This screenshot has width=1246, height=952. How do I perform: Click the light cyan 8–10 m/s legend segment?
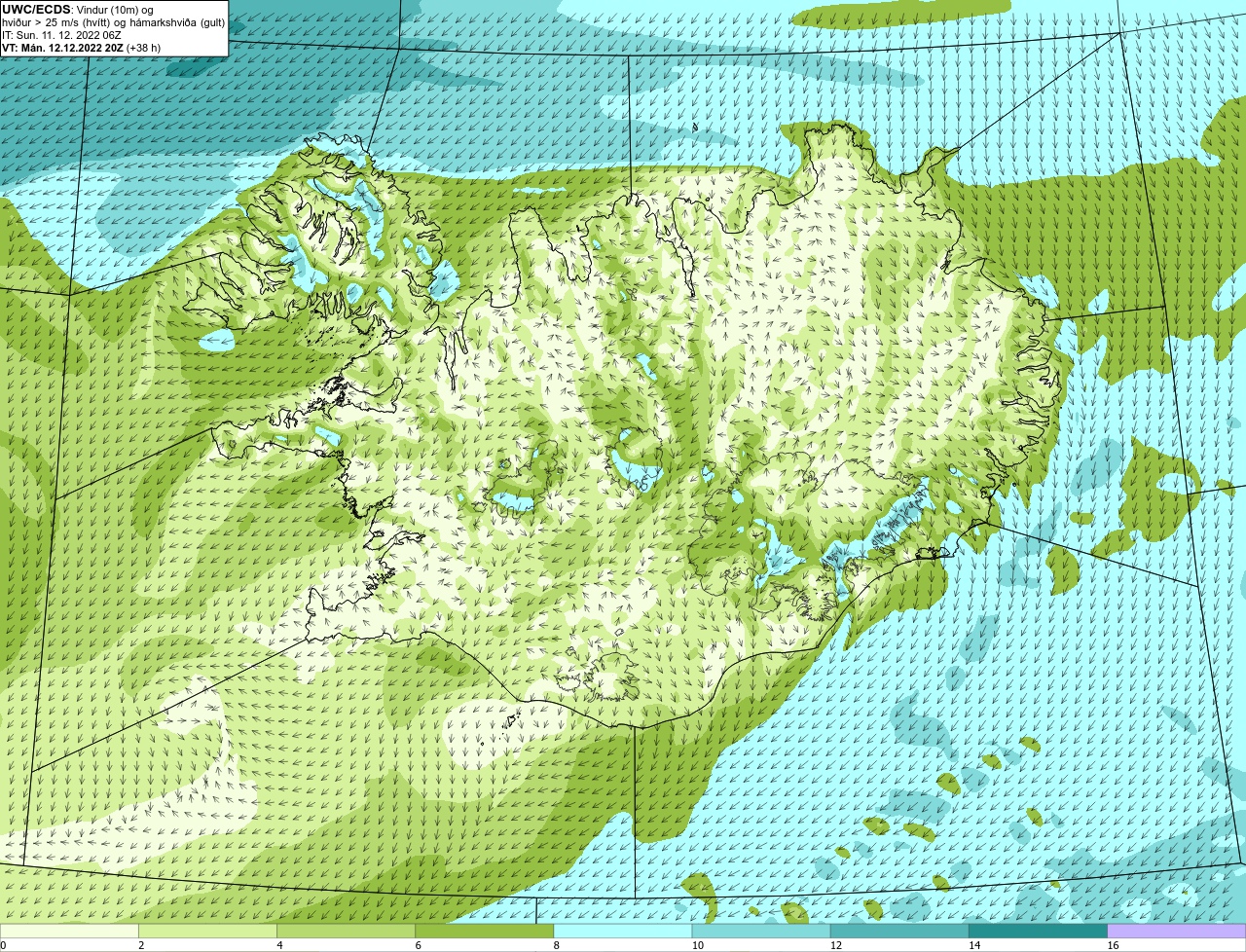click(x=623, y=932)
